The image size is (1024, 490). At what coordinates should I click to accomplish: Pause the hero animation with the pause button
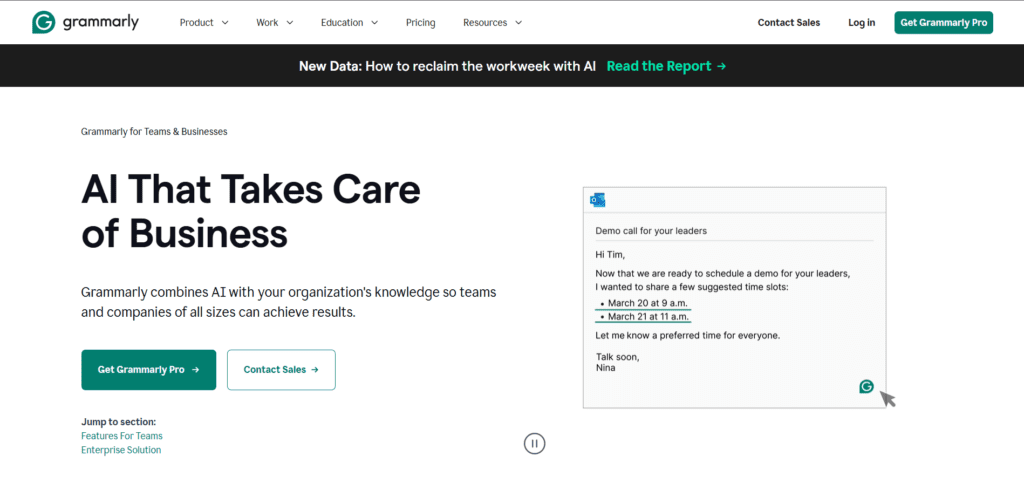[x=534, y=444]
